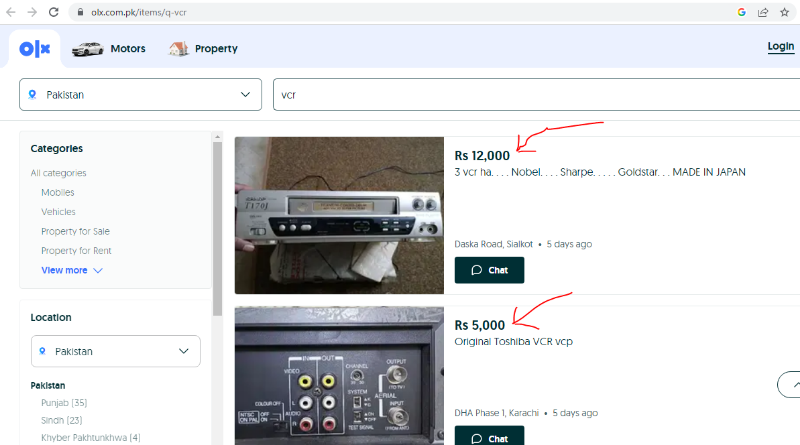Viewport: 800px width, 445px height.
Task: Open Property for Sale category
Action: [x=75, y=231]
